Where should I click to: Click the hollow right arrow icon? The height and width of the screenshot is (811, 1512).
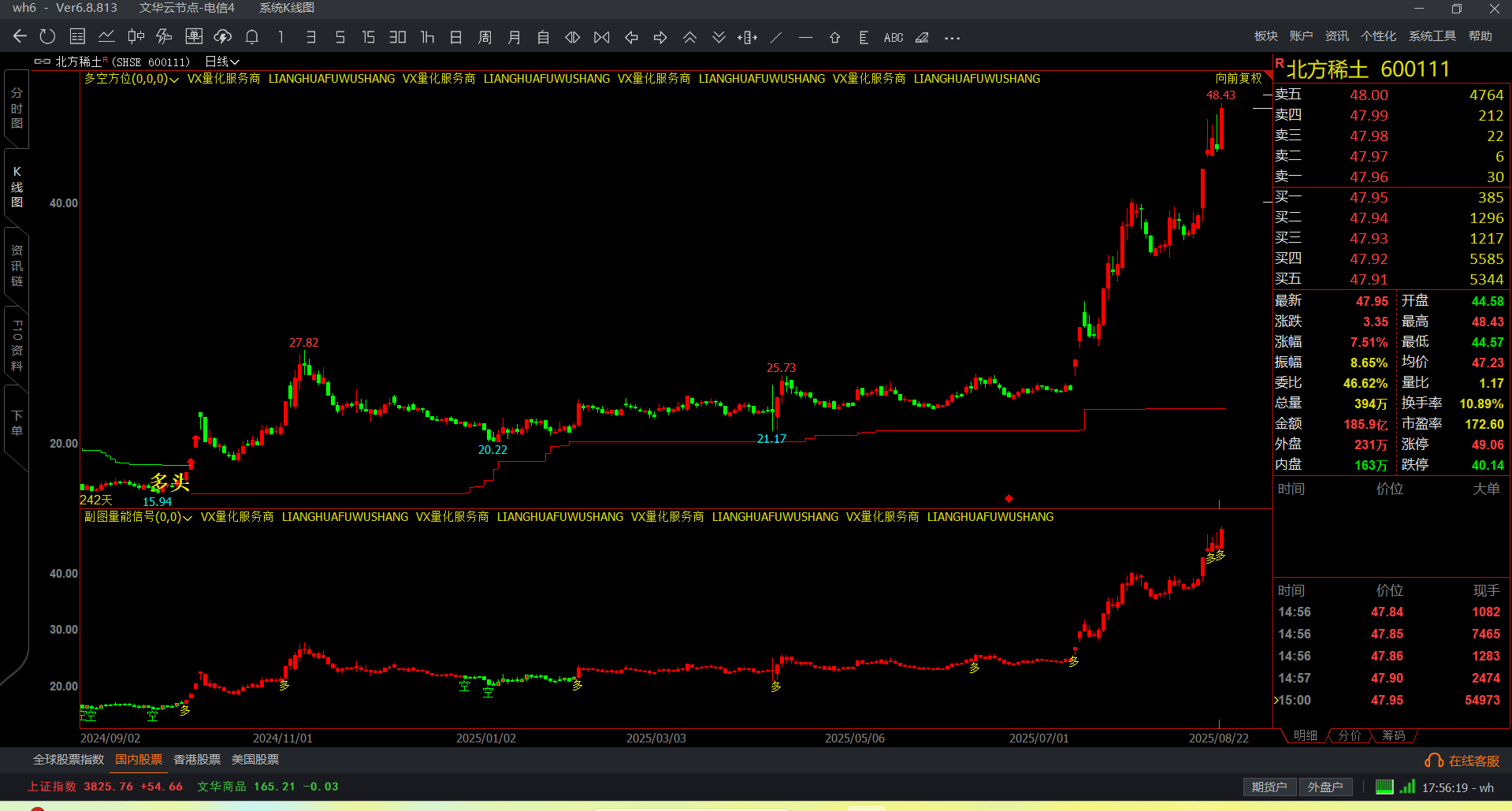tap(660, 36)
